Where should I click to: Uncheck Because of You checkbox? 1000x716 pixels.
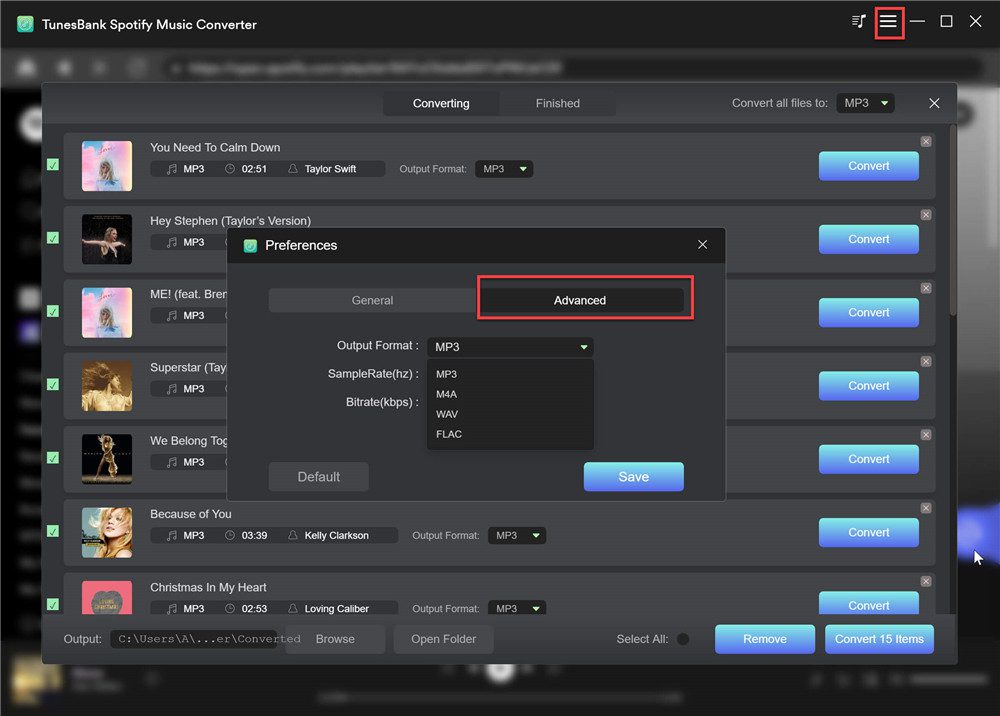click(x=53, y=531)
